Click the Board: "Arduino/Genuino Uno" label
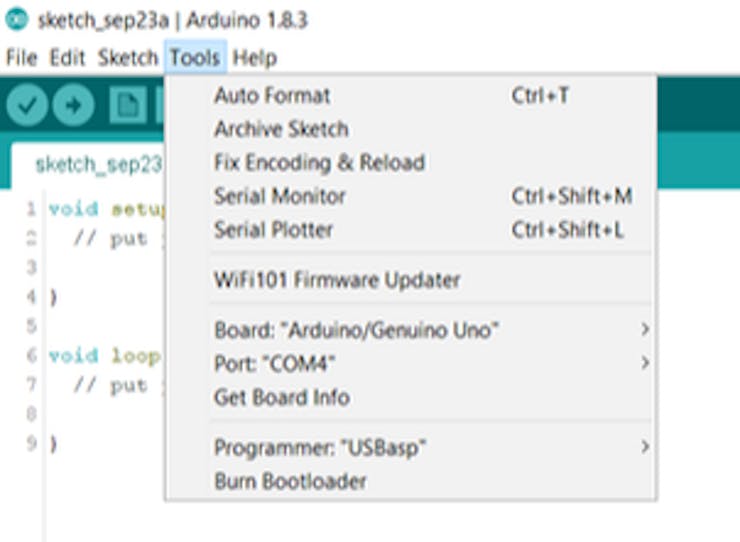 [356, 330]
